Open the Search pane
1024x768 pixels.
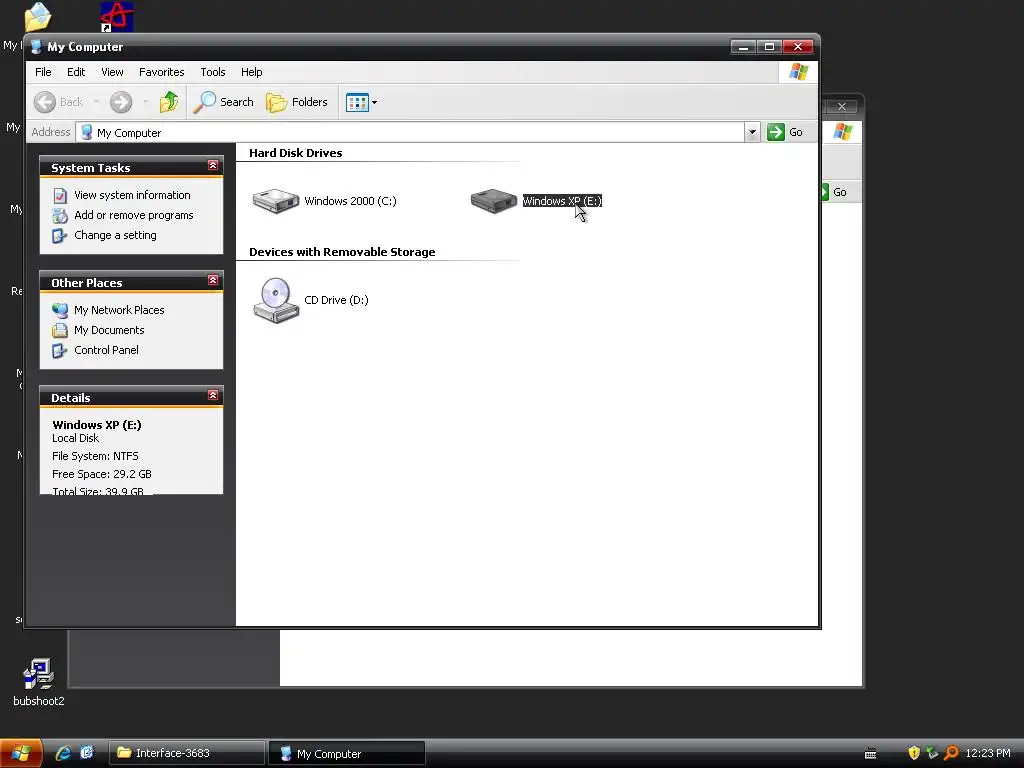223,102
